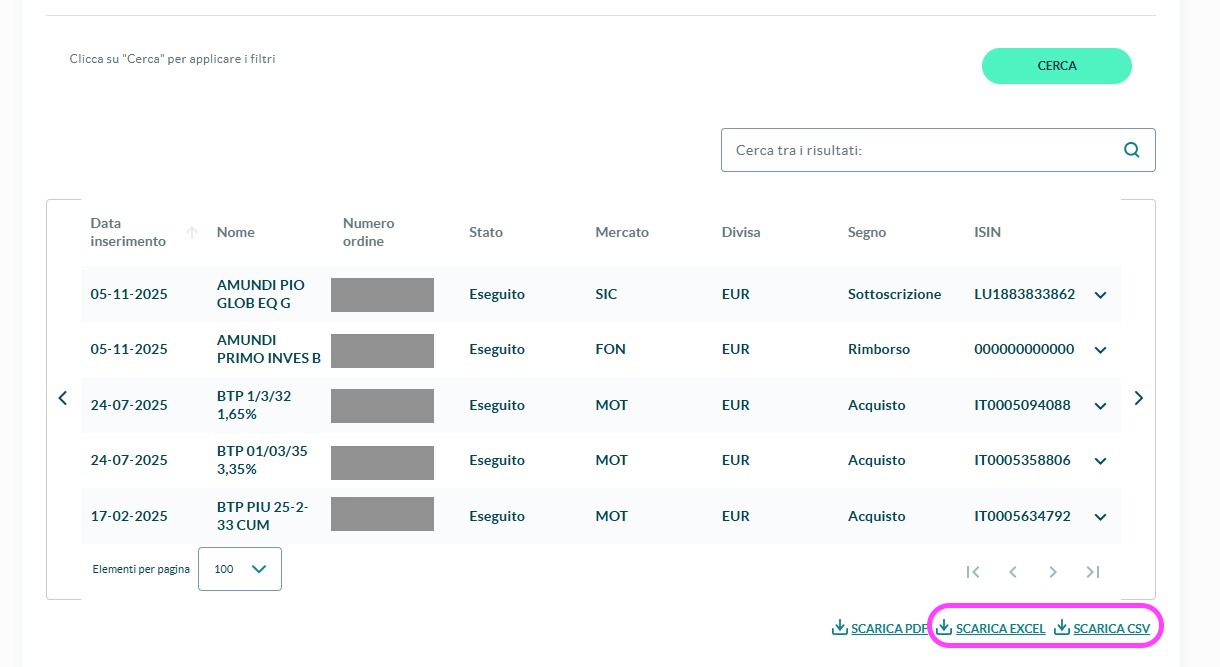Click the Rimborso cell
Screen dimensions: 1220x667
[x=879, y=349]
